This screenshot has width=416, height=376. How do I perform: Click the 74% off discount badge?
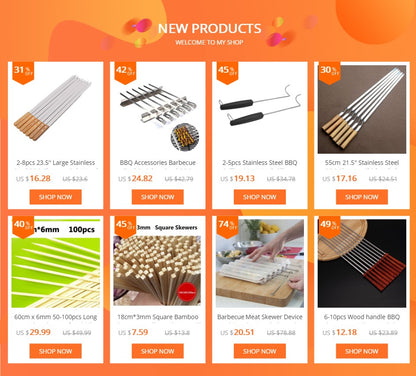coord(227,227)
